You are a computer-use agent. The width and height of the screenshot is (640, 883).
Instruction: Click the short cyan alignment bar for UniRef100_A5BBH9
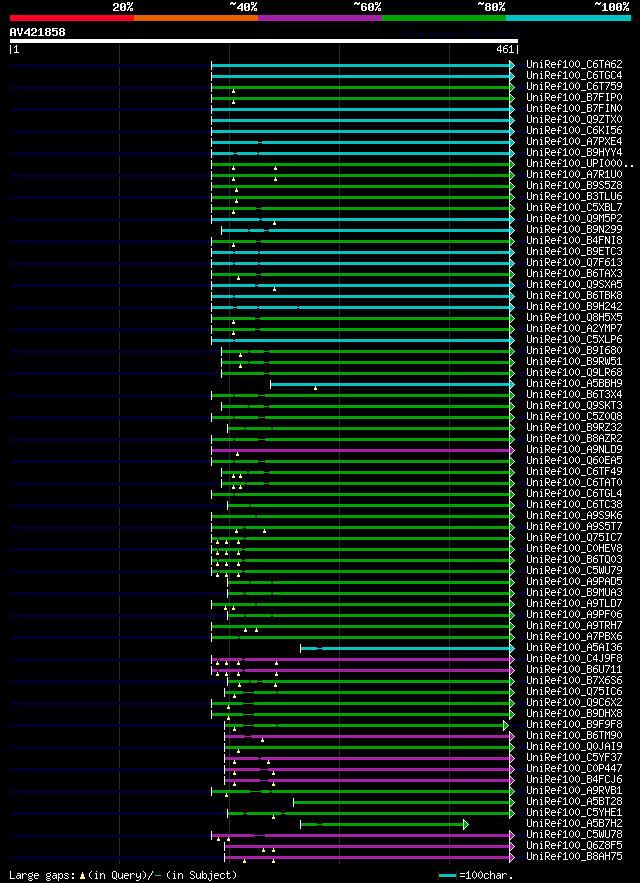pyautogui.click(x=390, y=385)
